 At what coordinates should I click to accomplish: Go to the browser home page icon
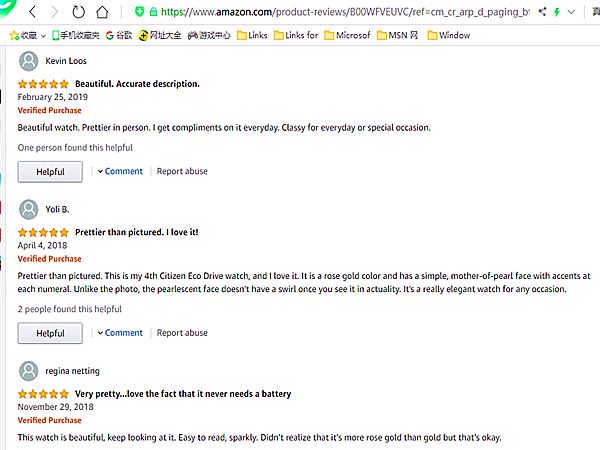tap(104, 13)
